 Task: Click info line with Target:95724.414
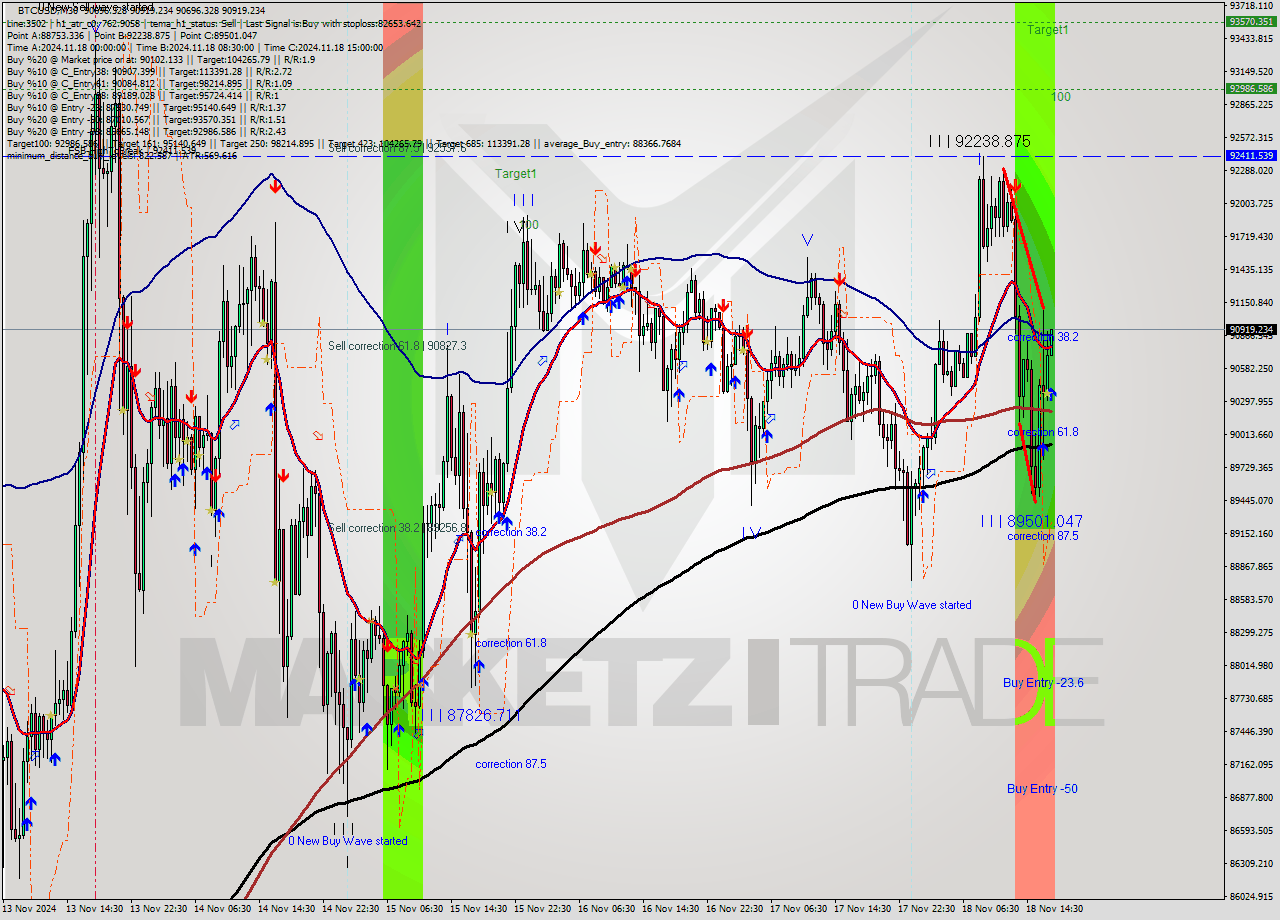pos(142,95)
